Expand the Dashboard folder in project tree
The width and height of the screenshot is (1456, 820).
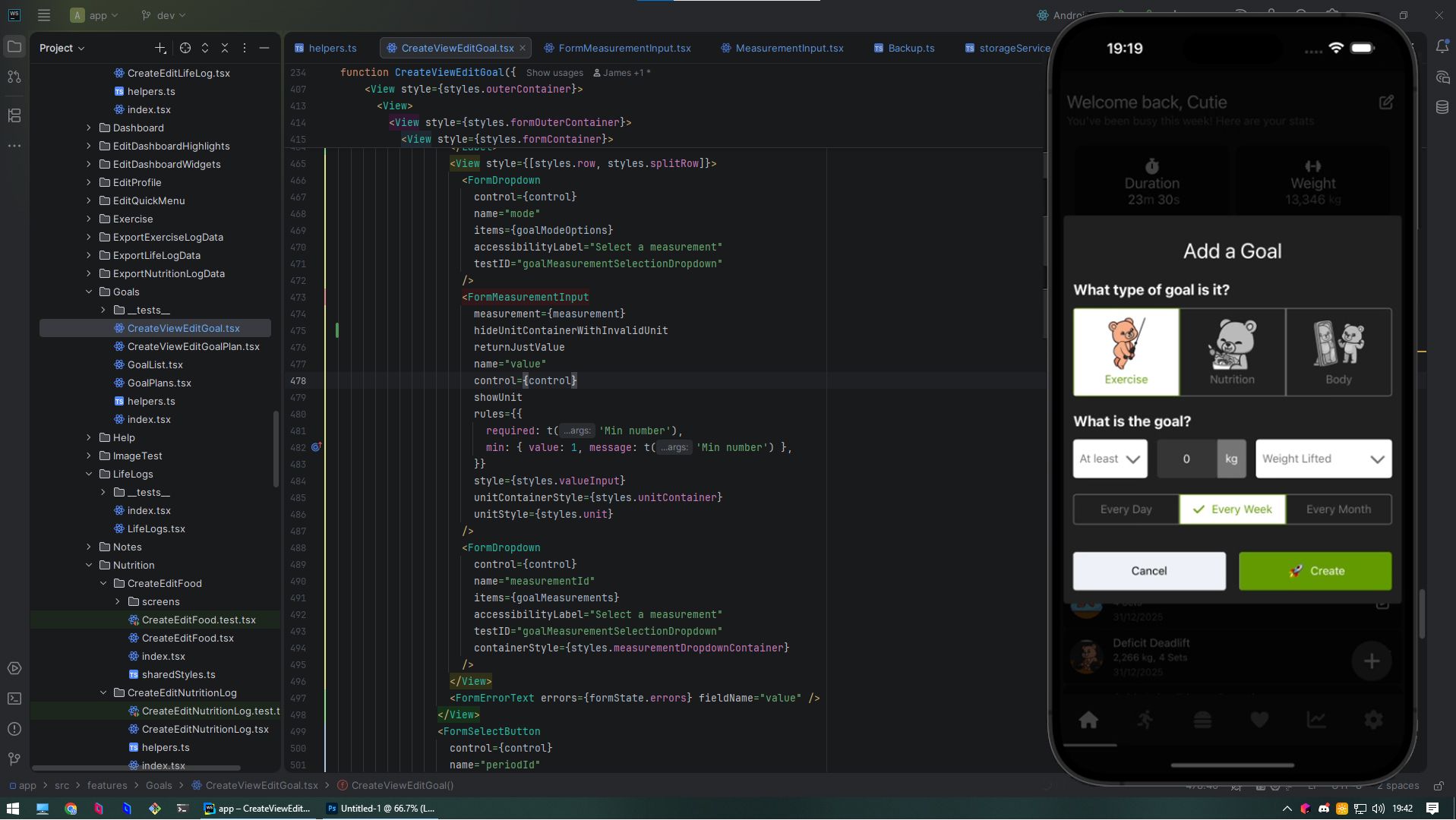pyautogui.click(x=89, y=128)
